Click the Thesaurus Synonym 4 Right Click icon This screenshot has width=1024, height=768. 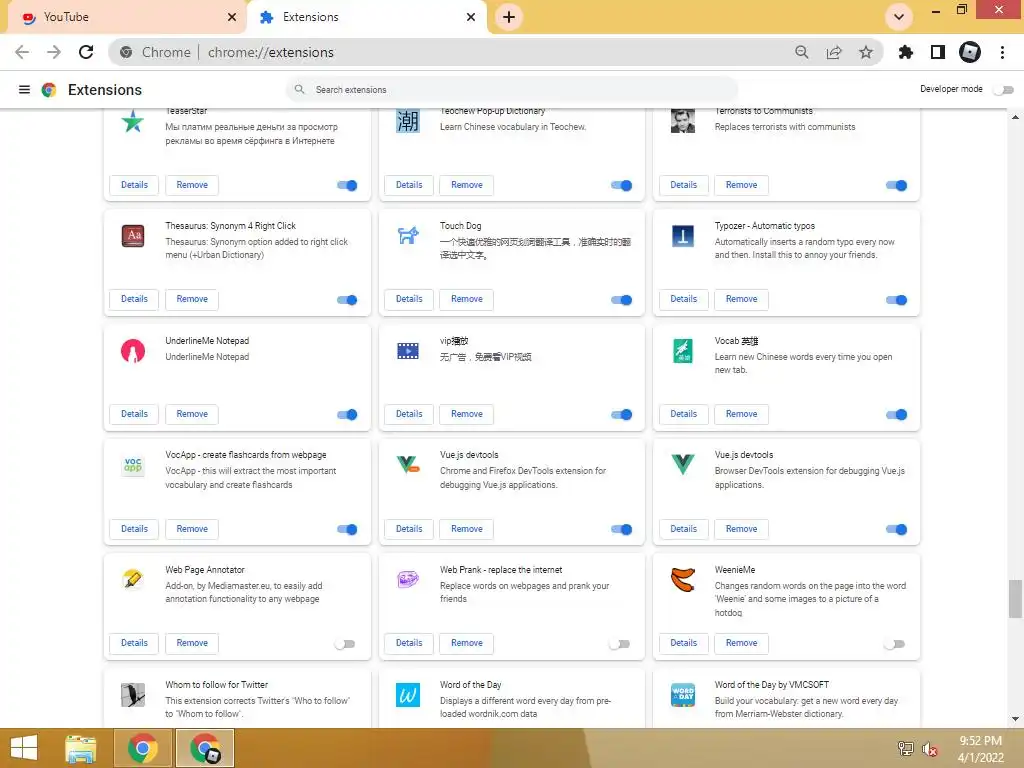pyautogui.click(x=133, y=236)
